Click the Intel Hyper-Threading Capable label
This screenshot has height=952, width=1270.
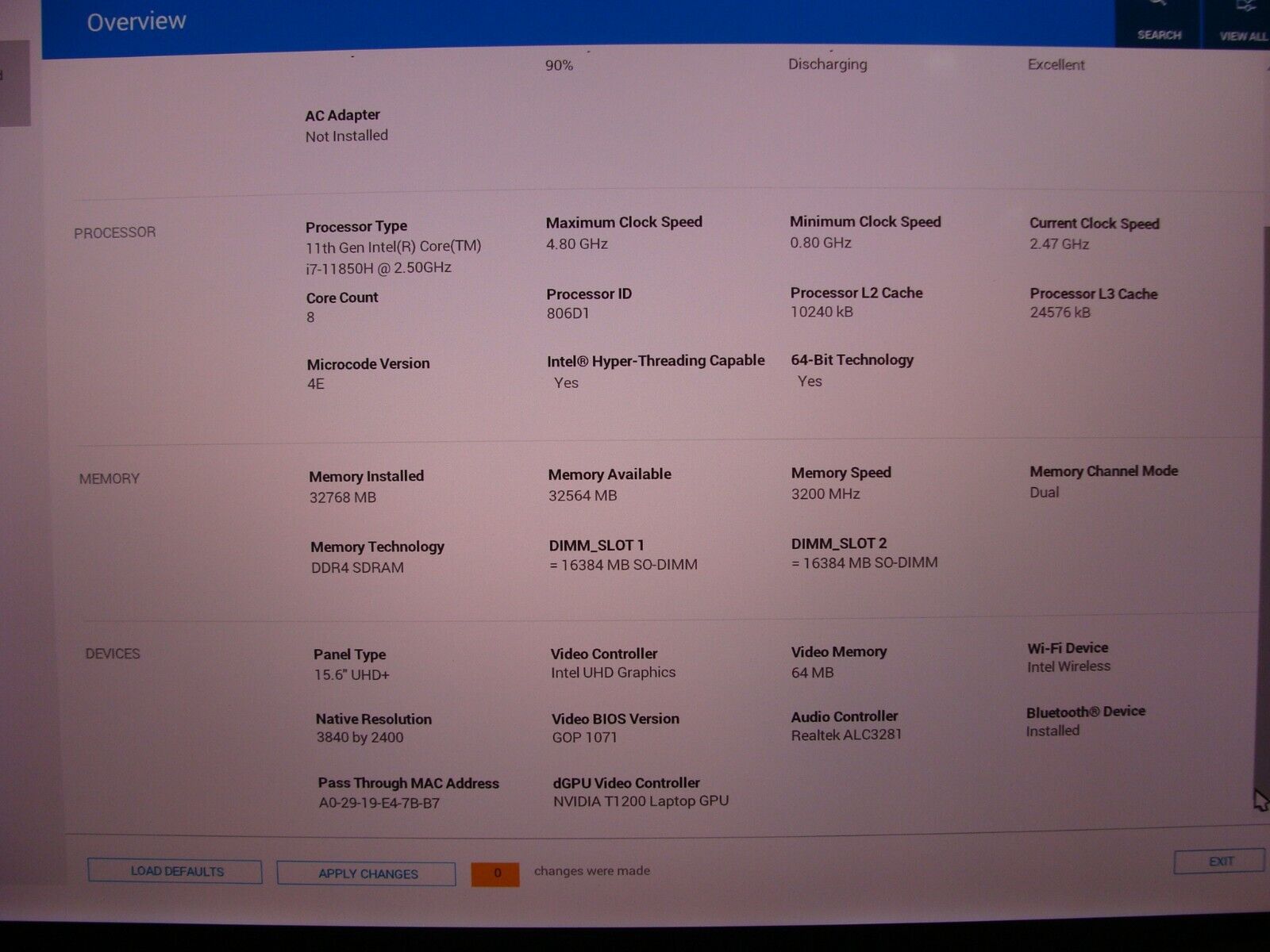pyautogui.click(x=656, y=361)
